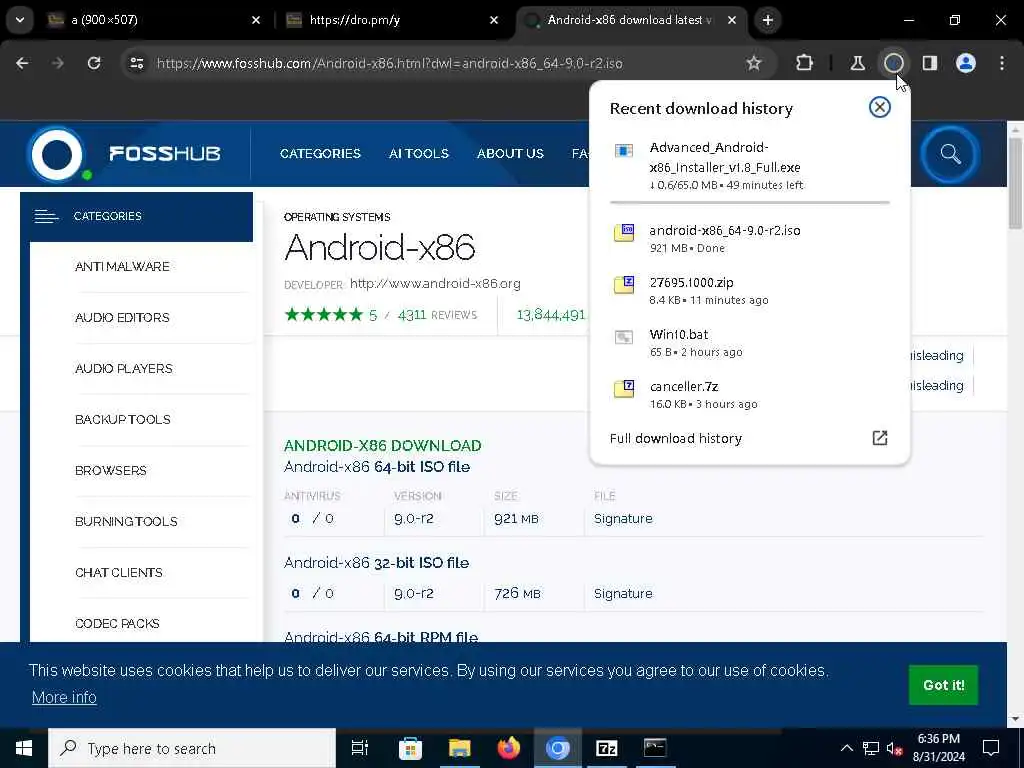Open 7-Zip from the taskbar

point(607,748)
